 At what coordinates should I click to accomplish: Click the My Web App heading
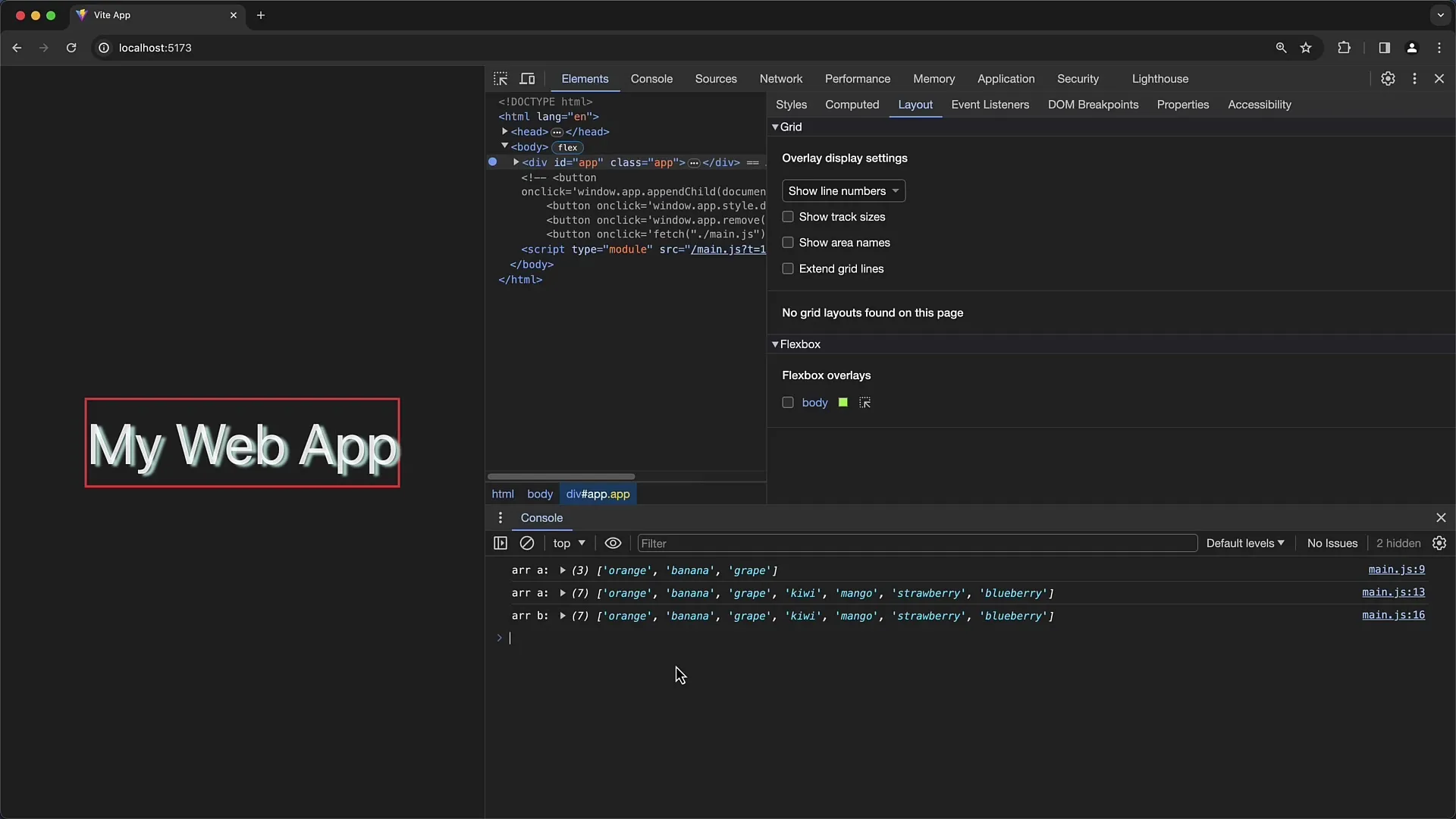pos(242,444)
